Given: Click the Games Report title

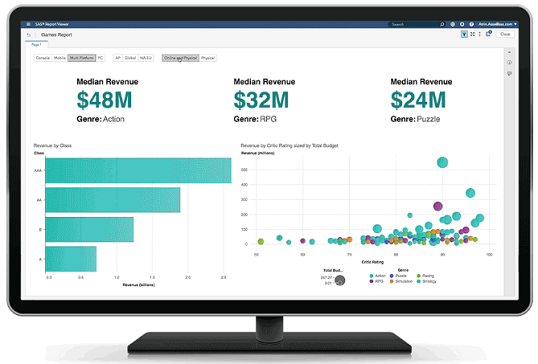Looking at the screenshot, I should tap(57, 35).
